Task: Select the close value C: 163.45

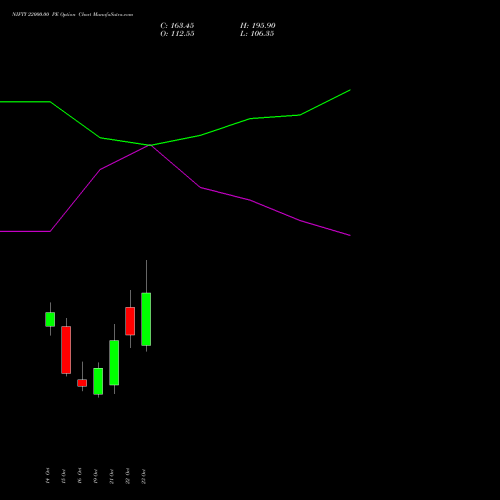Action: [x=177, y=26]
